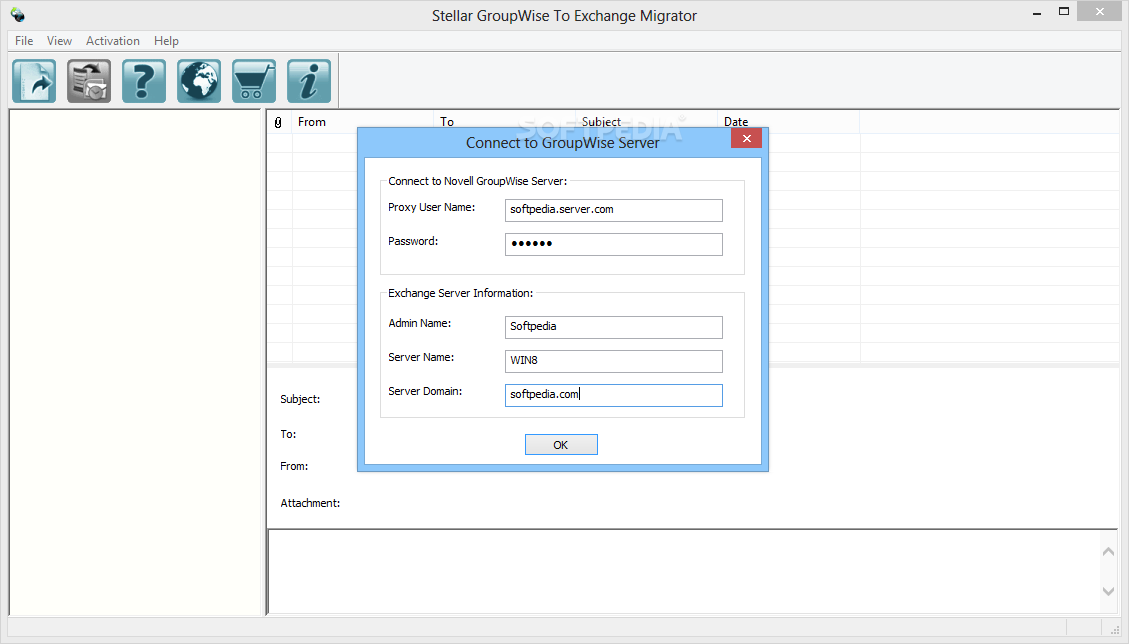Sort by the Date column header
1129x644 pixels.
point(788,122)
